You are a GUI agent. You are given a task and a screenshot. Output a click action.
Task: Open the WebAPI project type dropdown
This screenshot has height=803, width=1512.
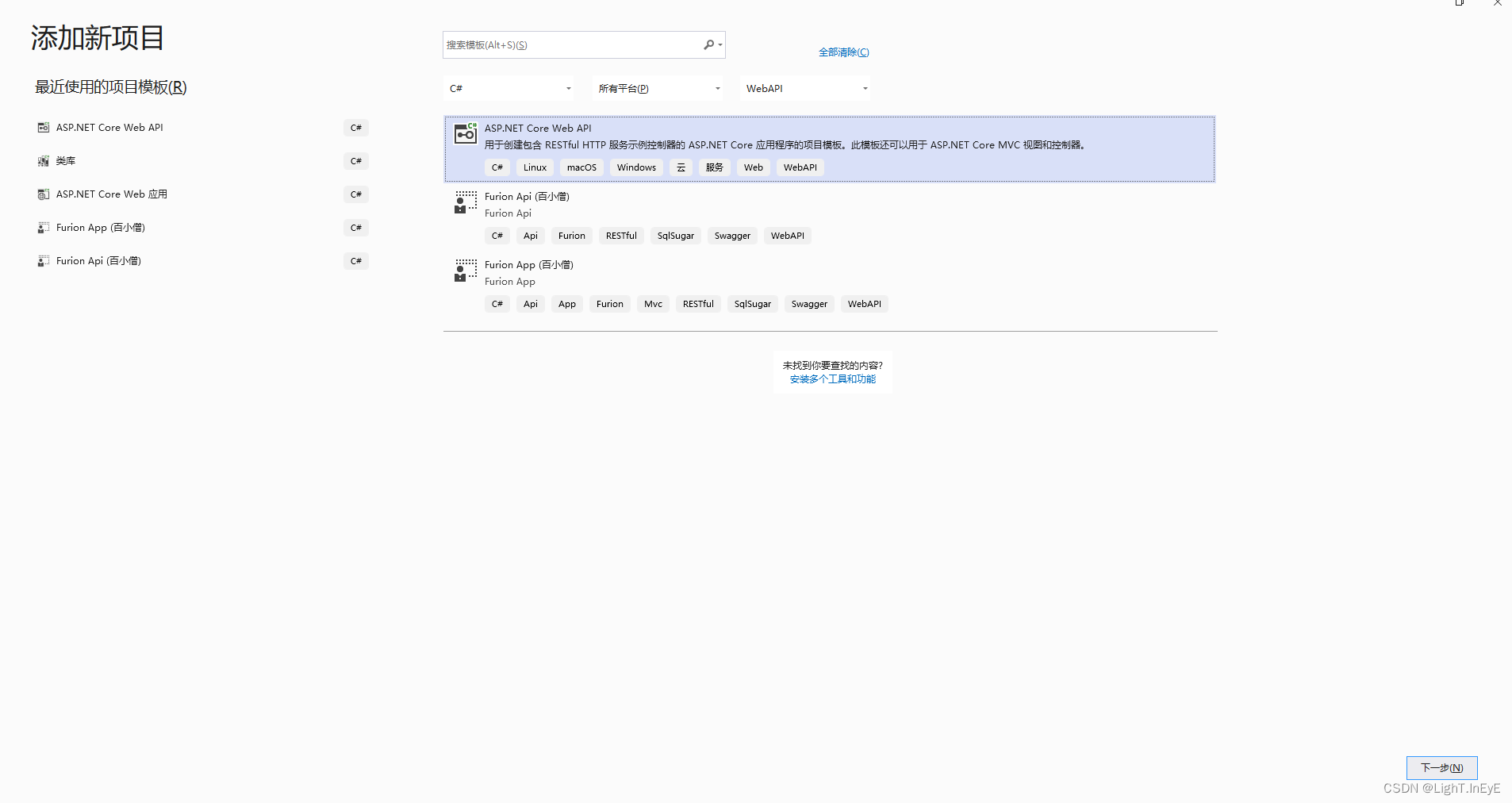click(805, 88)
